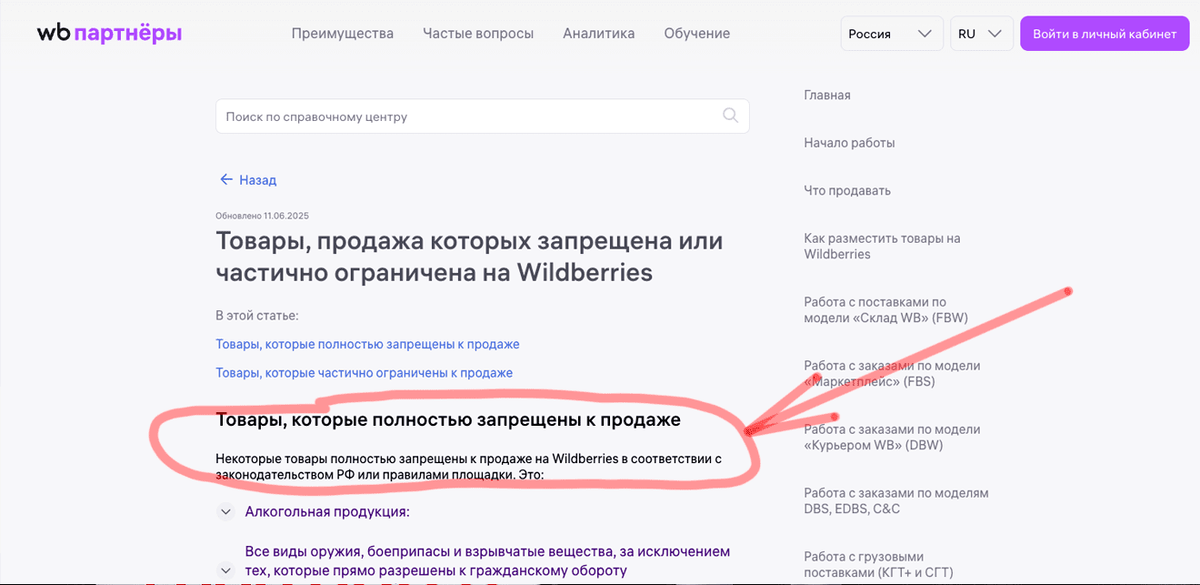Click the paragraph starting Некоторые товары полностью запрещены
The image size is (1200, 585).
469,466
